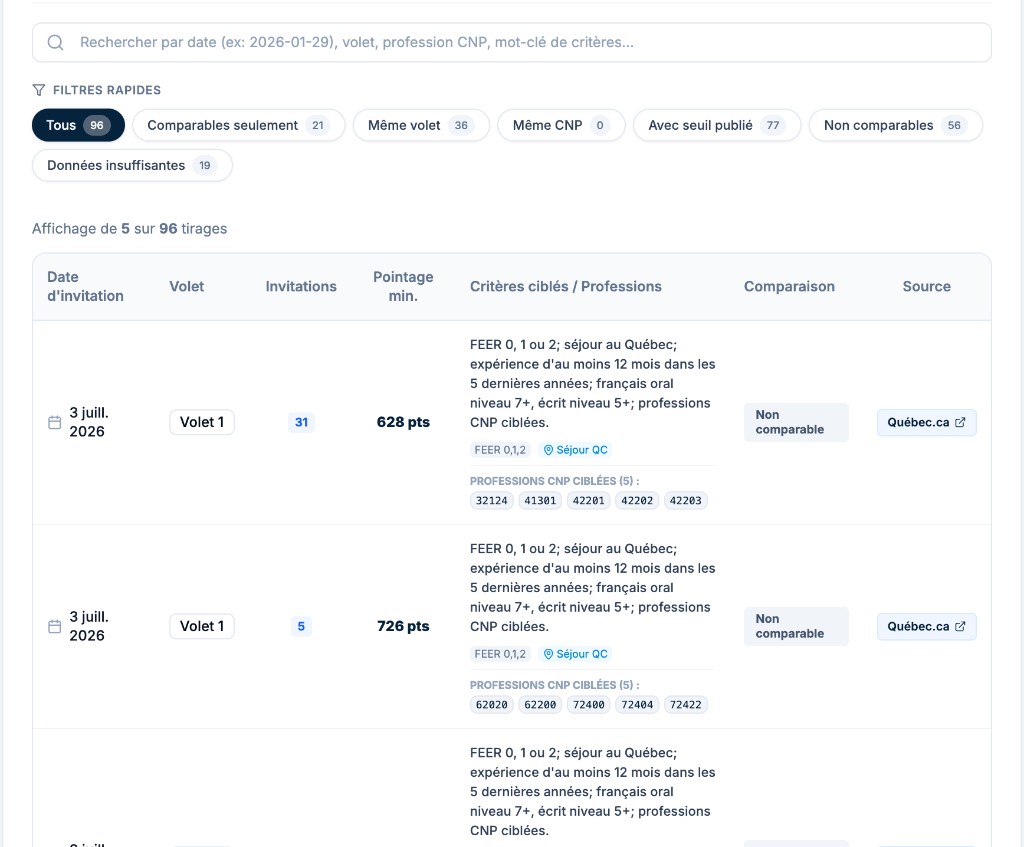Apply the Même volet filter

pos(421,125)
